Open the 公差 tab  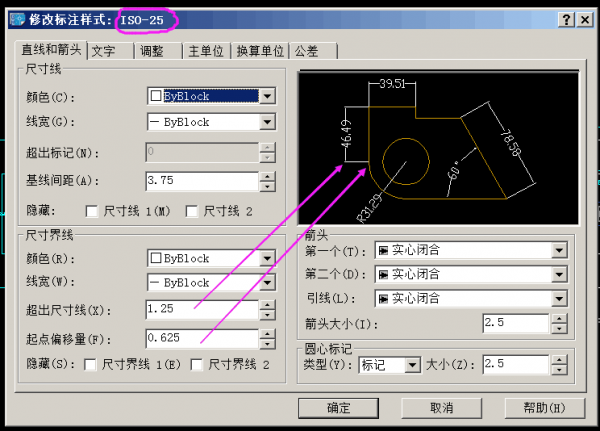coord(308,50)
